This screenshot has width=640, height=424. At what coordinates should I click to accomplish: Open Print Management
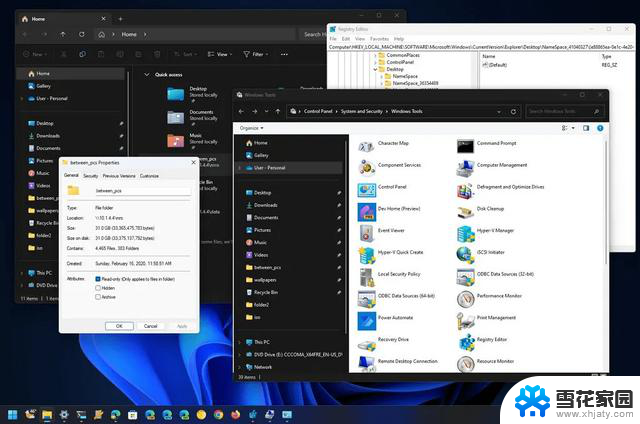coord(487,320)
